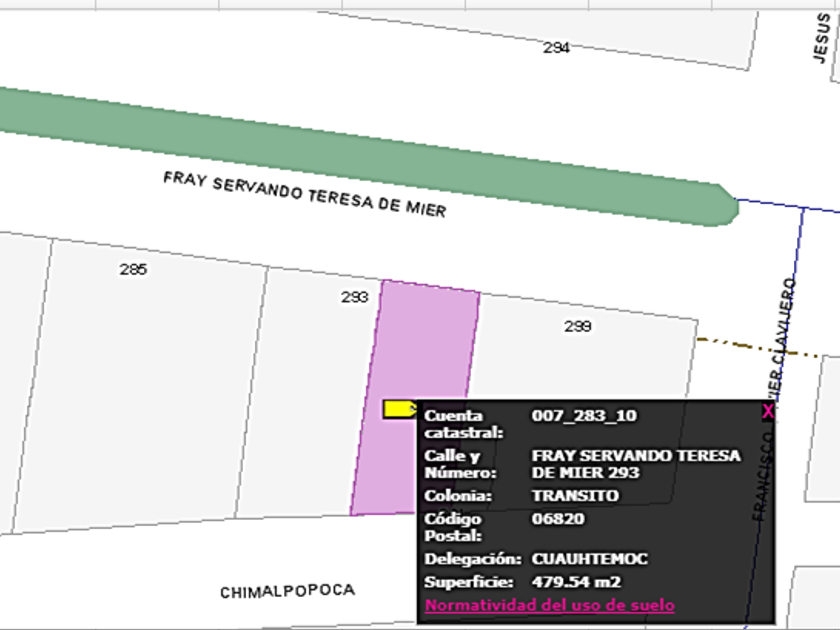Image resolution: width=840 pixels, height=630 pixels.
Task: Click cuenta catastral value 007_283_10
Action: point(584,416)
